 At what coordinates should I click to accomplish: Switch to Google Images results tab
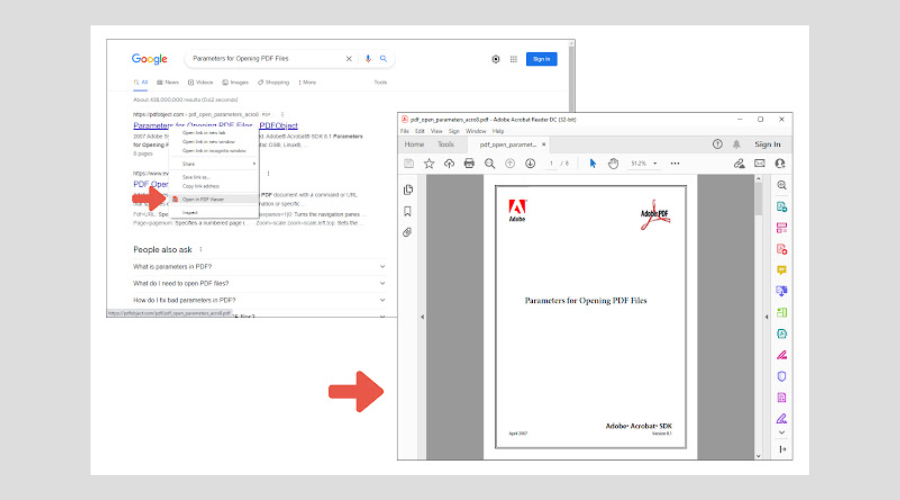[235, 83]
